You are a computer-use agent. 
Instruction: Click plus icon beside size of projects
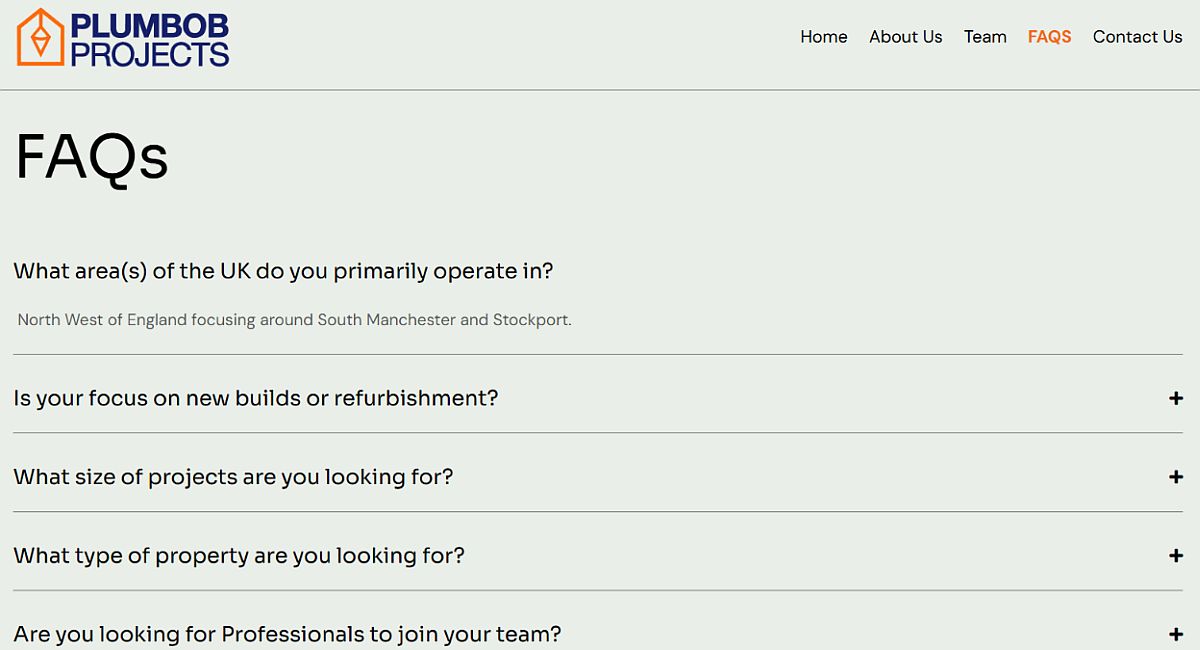[1175, 477]
